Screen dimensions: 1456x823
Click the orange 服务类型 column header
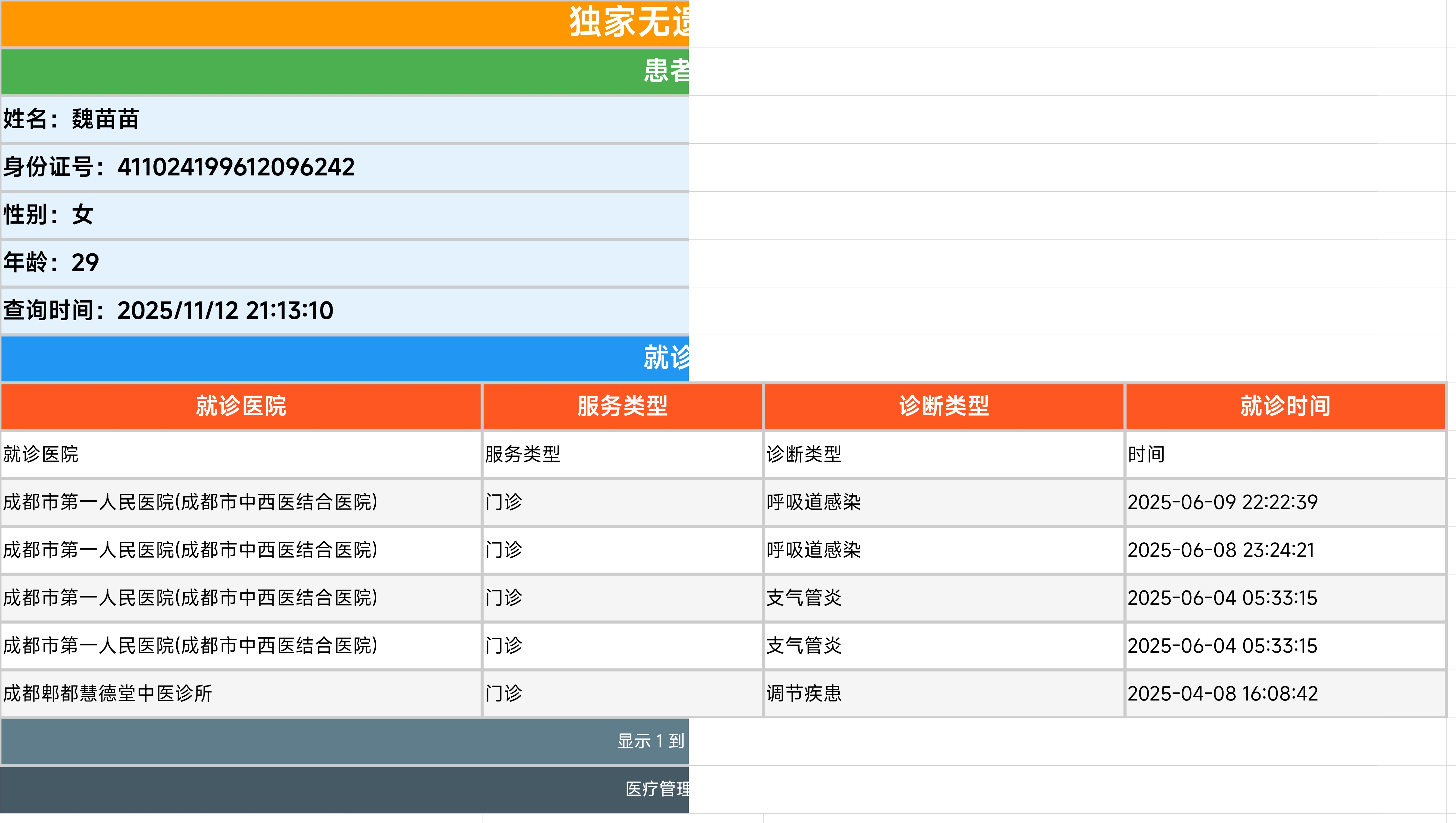[x=622, y=406]
